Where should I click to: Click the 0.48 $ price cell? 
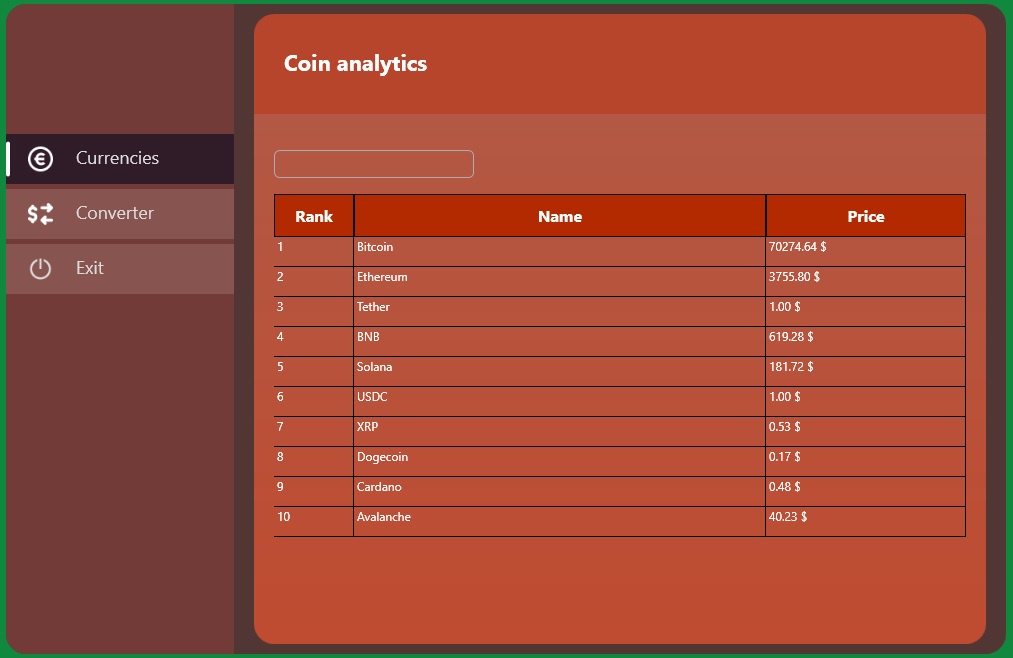tap(866, 491)
